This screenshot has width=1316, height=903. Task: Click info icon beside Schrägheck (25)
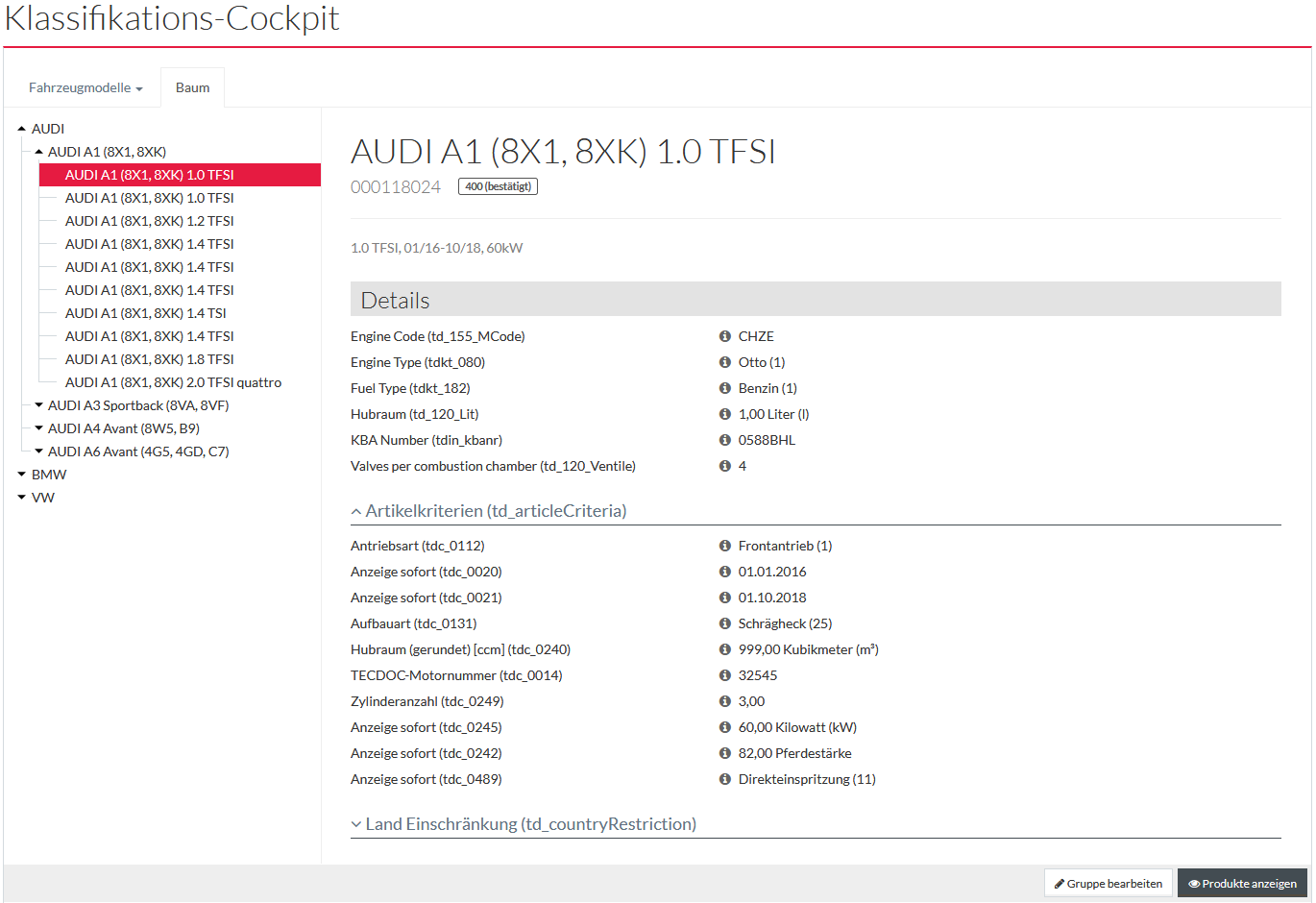coord(725,623)
